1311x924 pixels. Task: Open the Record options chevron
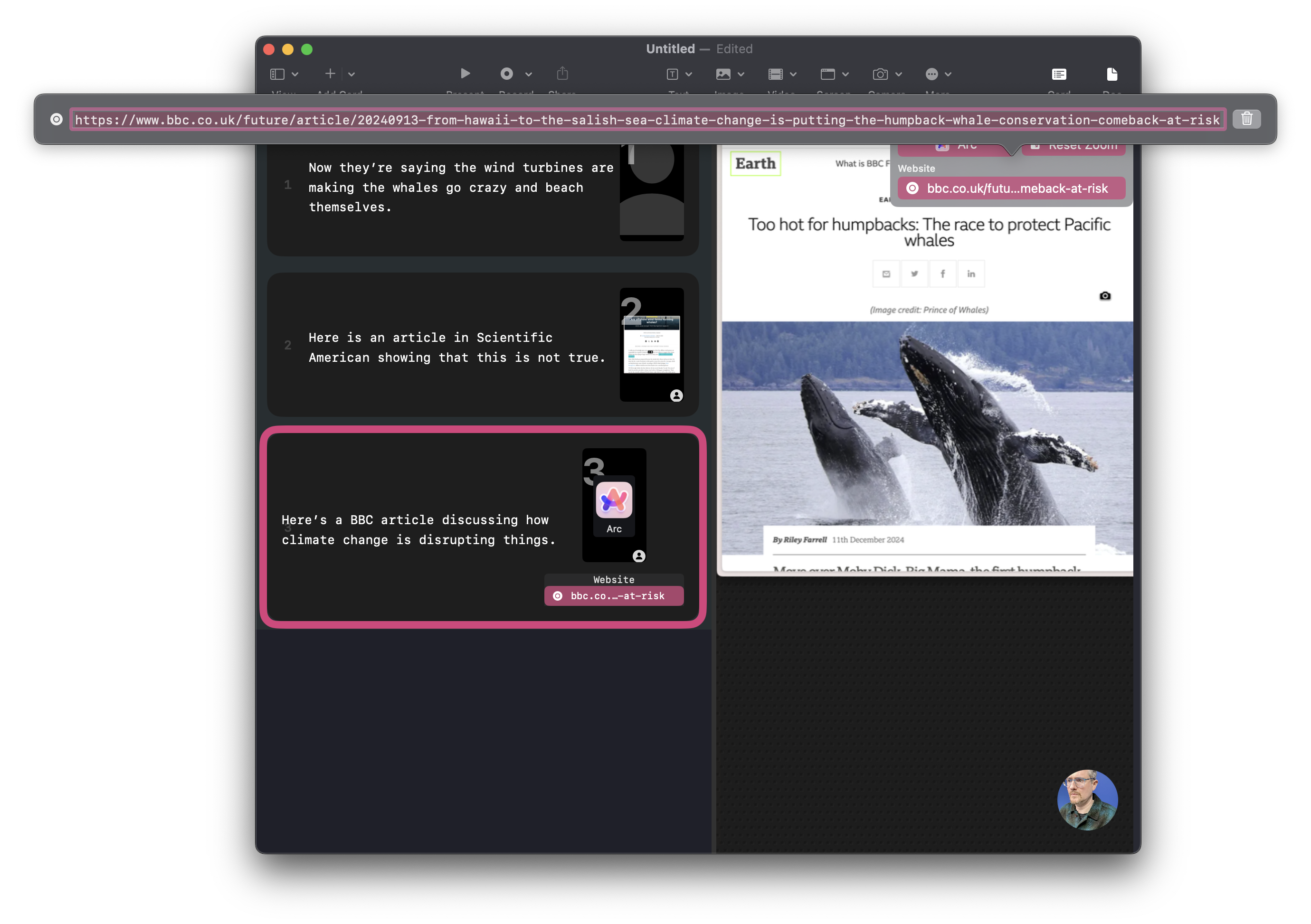[x=529, y=74]
